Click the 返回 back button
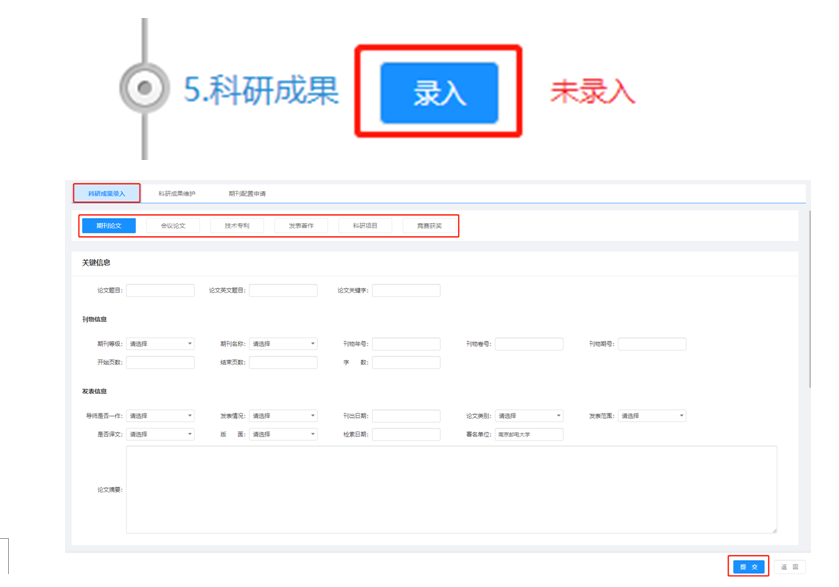This screenshot has width=839, height=587. (x=789, y=567)
